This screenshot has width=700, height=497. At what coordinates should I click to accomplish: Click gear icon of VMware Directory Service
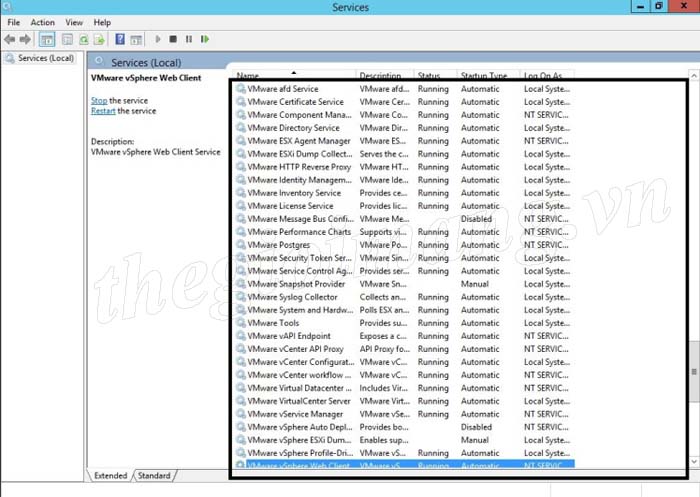[x=241, y=128]
